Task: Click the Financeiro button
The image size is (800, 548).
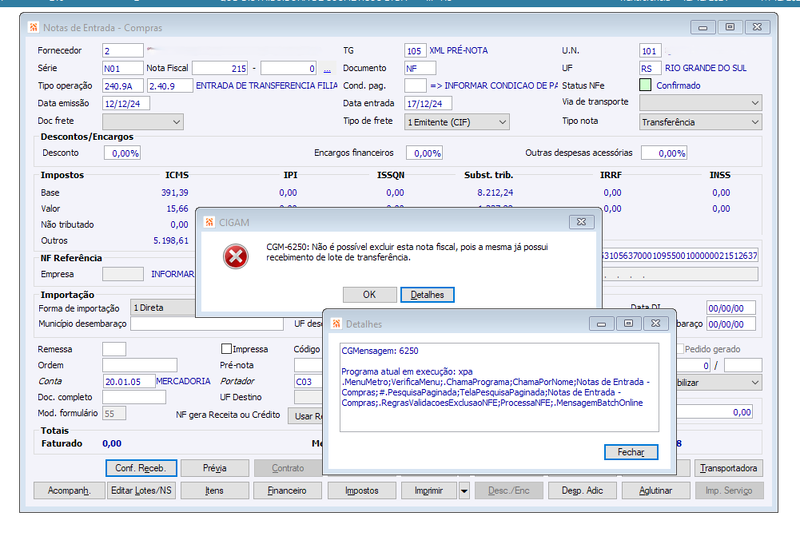Action: pyautogui.click(x=288, y=490)
